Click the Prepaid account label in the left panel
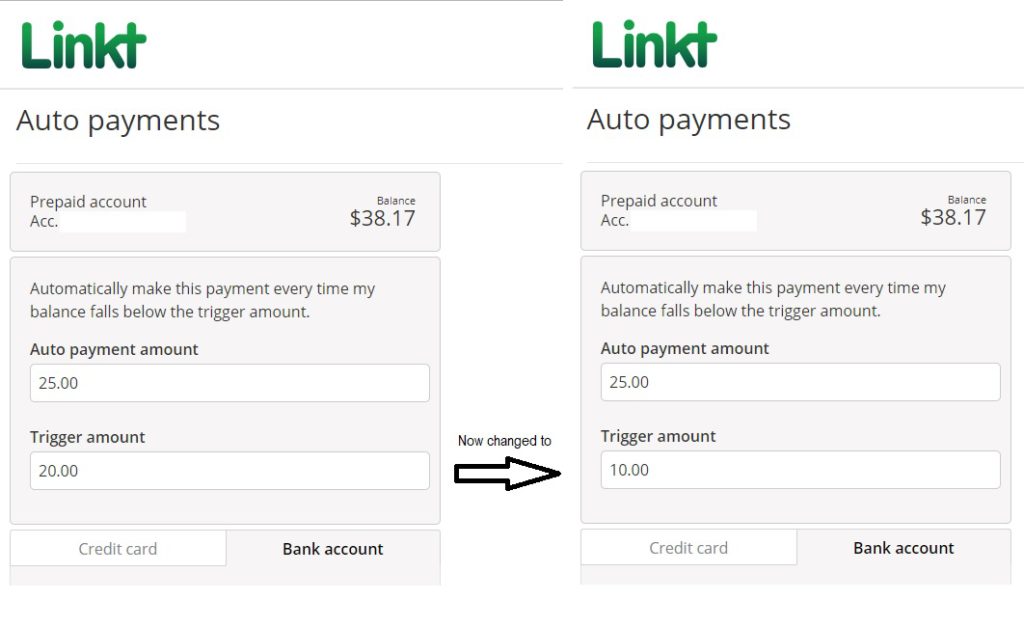 [88, 202]
